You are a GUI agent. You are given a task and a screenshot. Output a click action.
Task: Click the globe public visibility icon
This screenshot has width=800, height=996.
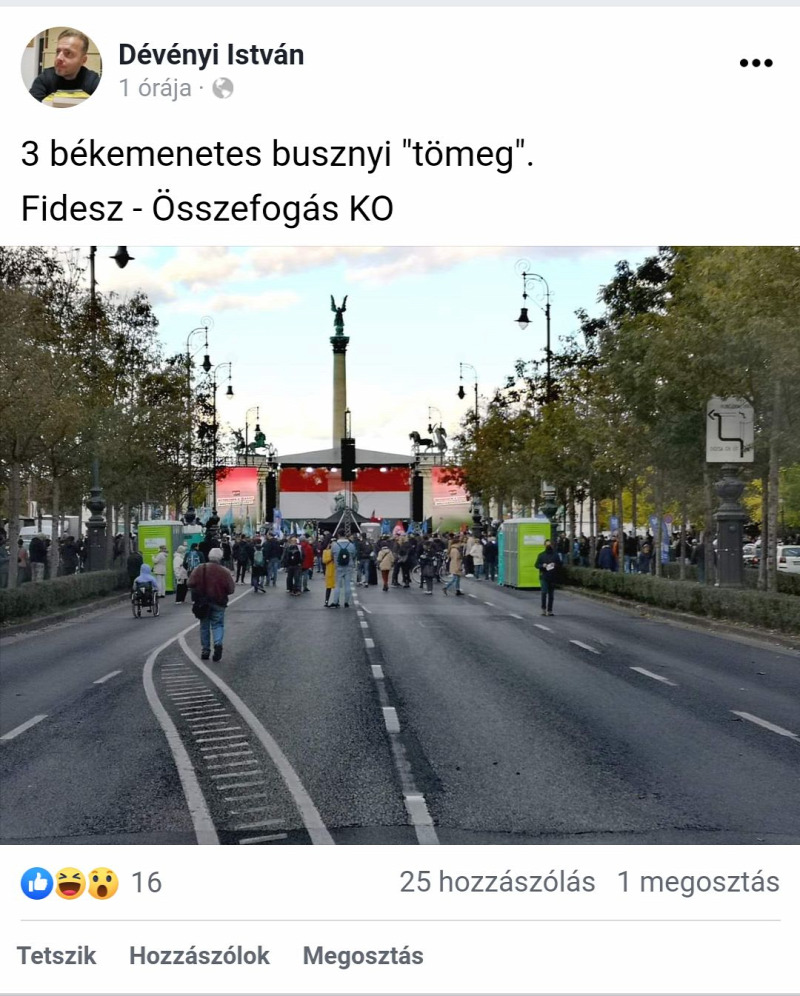[x=222, y=88]
